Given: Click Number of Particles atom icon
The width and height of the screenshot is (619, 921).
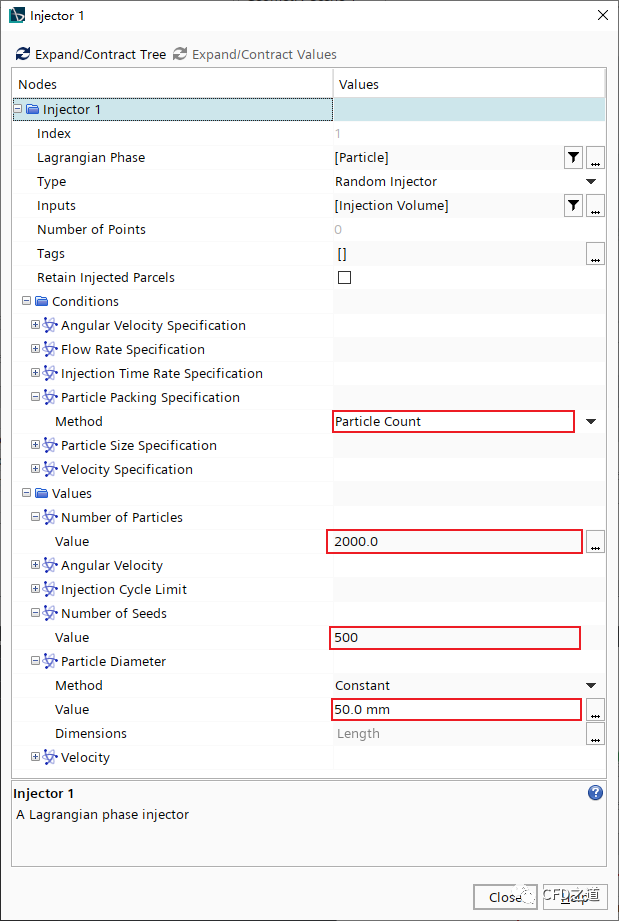Looking at the screenshot, I should tap(50, 517).
